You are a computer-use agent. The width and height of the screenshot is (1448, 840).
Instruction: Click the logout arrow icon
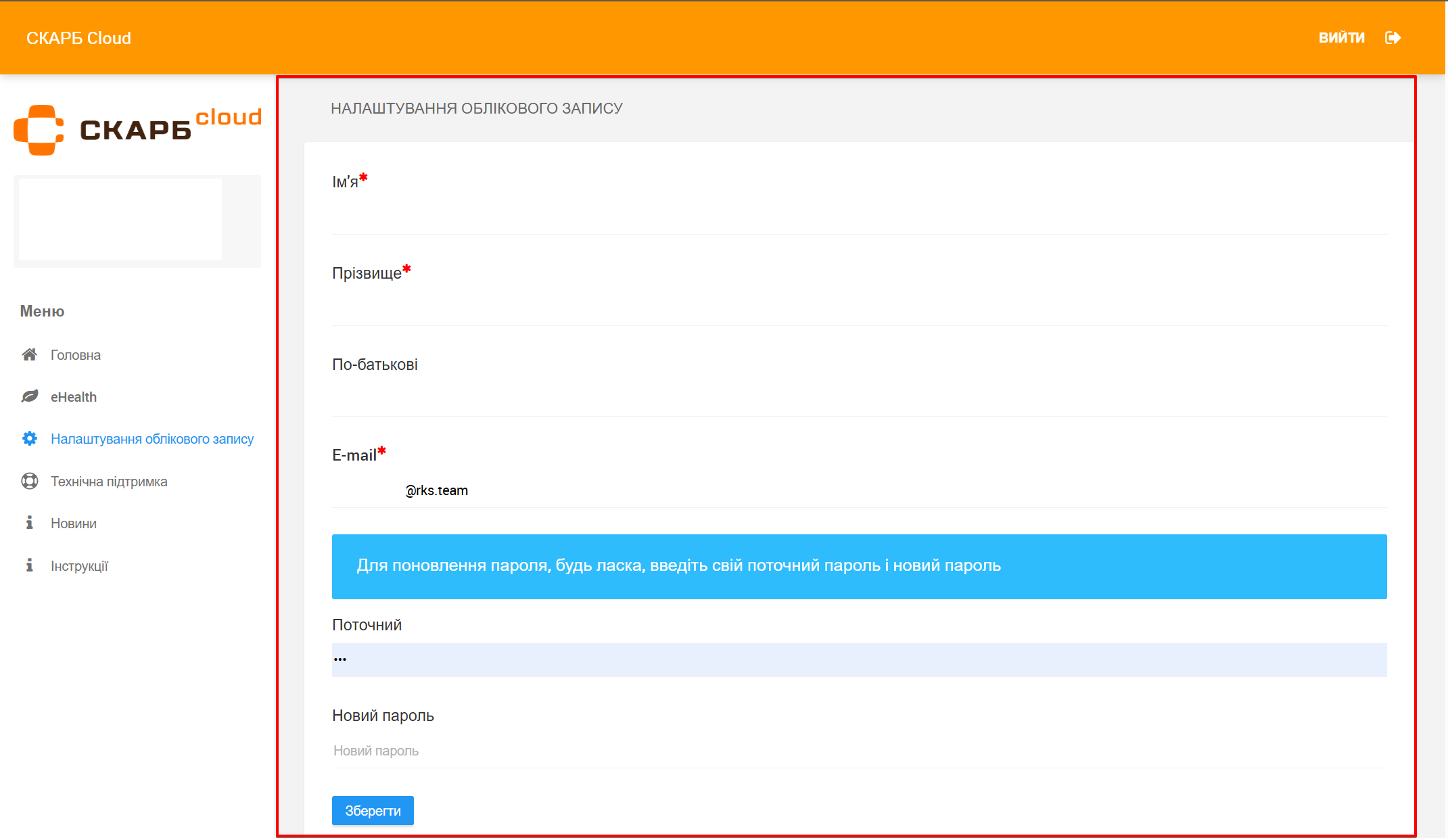click(x=1393, y=38)
